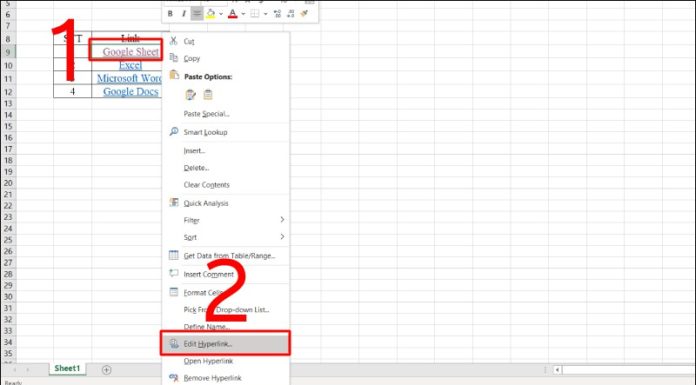Expand the Filter submenu
The image size is (696, 385).
click(226, 220)
